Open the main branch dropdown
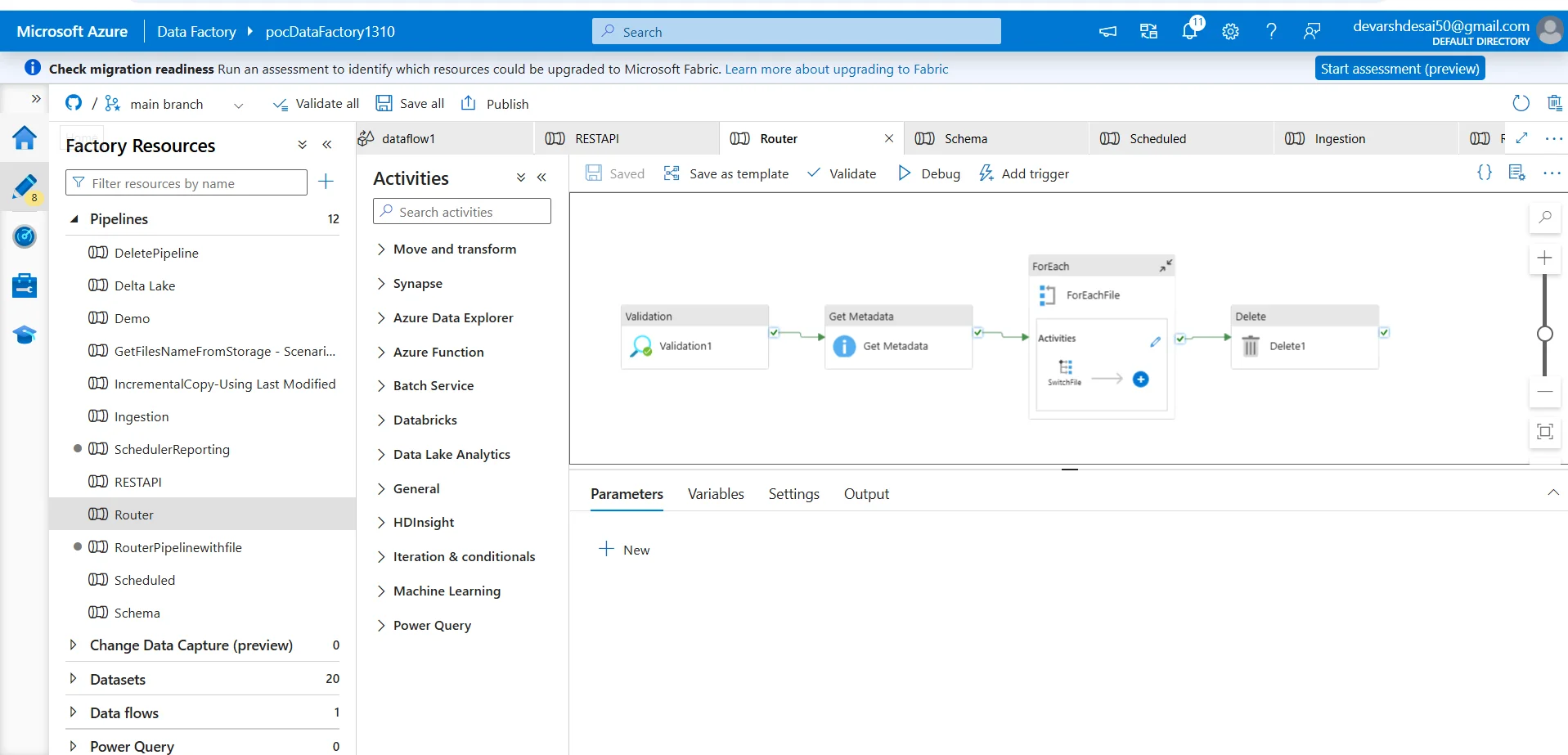Image resolution: width=1568 pixels, height=755 pixels. coord(238,105)
